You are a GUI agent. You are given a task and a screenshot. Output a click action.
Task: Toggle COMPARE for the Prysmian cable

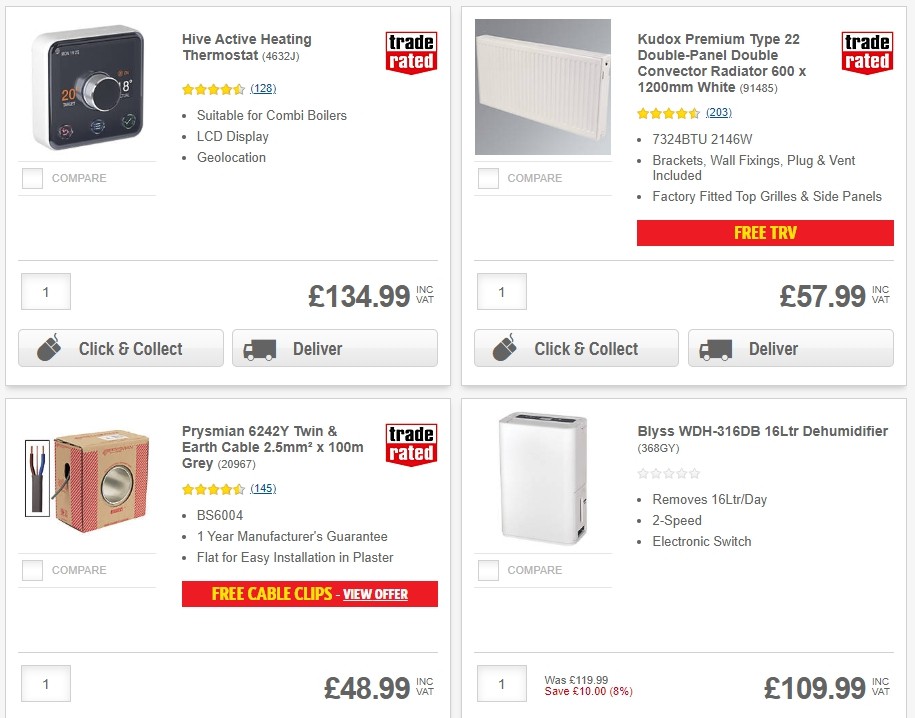pos(32,571)
